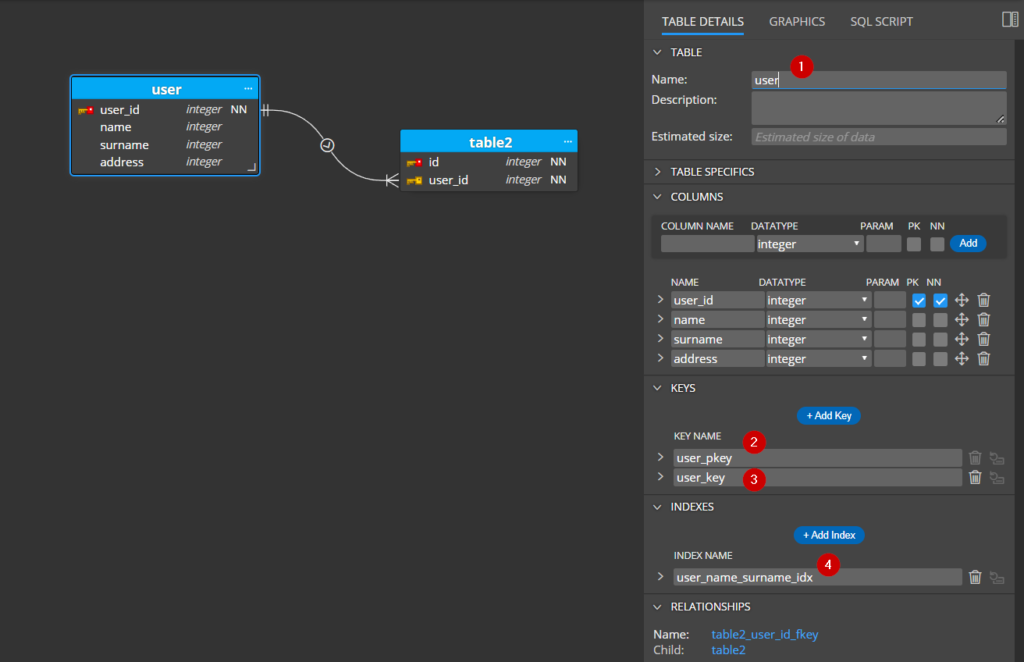Click the user_key key name field

[x=817, y=478]
